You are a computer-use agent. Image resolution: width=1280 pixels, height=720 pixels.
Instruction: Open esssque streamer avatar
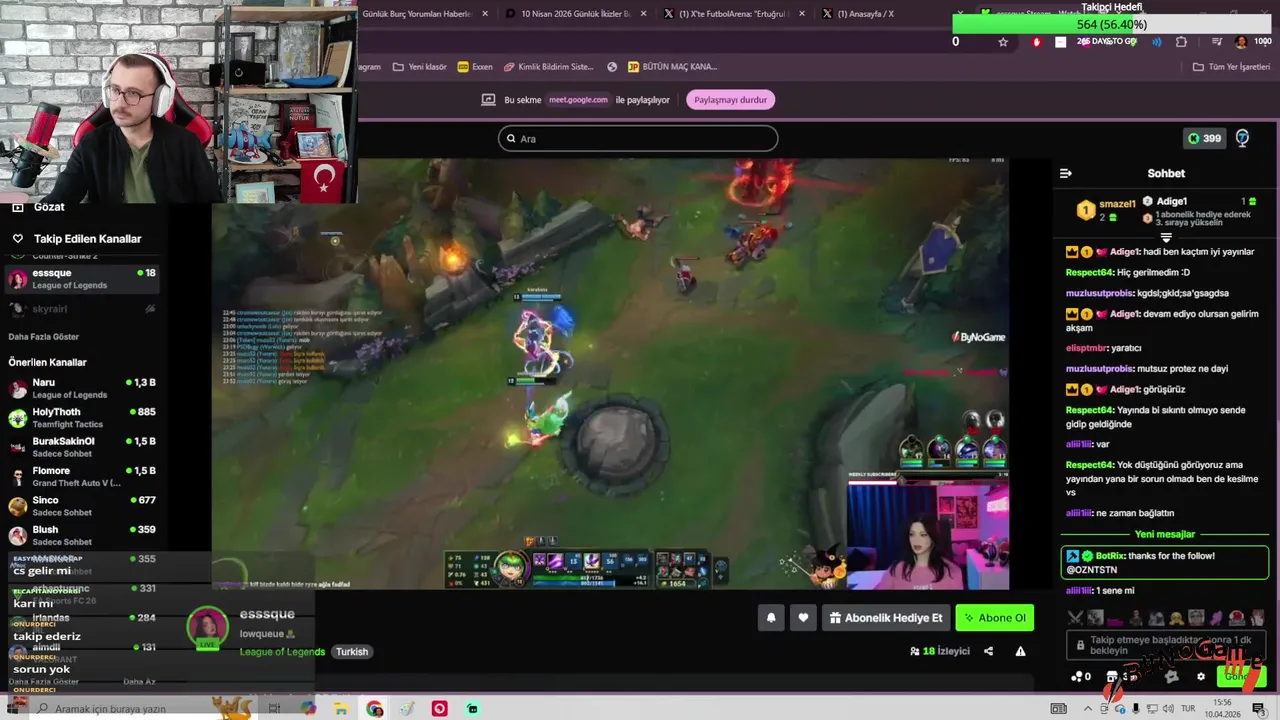[x=208, y=627]
